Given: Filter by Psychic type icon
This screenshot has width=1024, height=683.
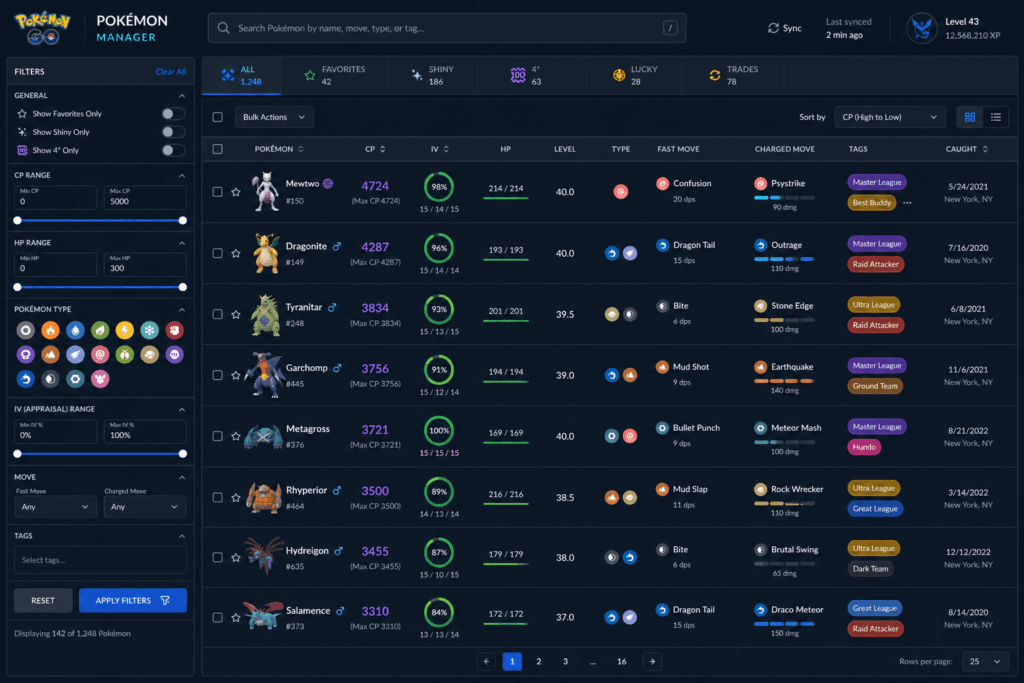Looking at the screenshot, I should [x=100, y=355].
